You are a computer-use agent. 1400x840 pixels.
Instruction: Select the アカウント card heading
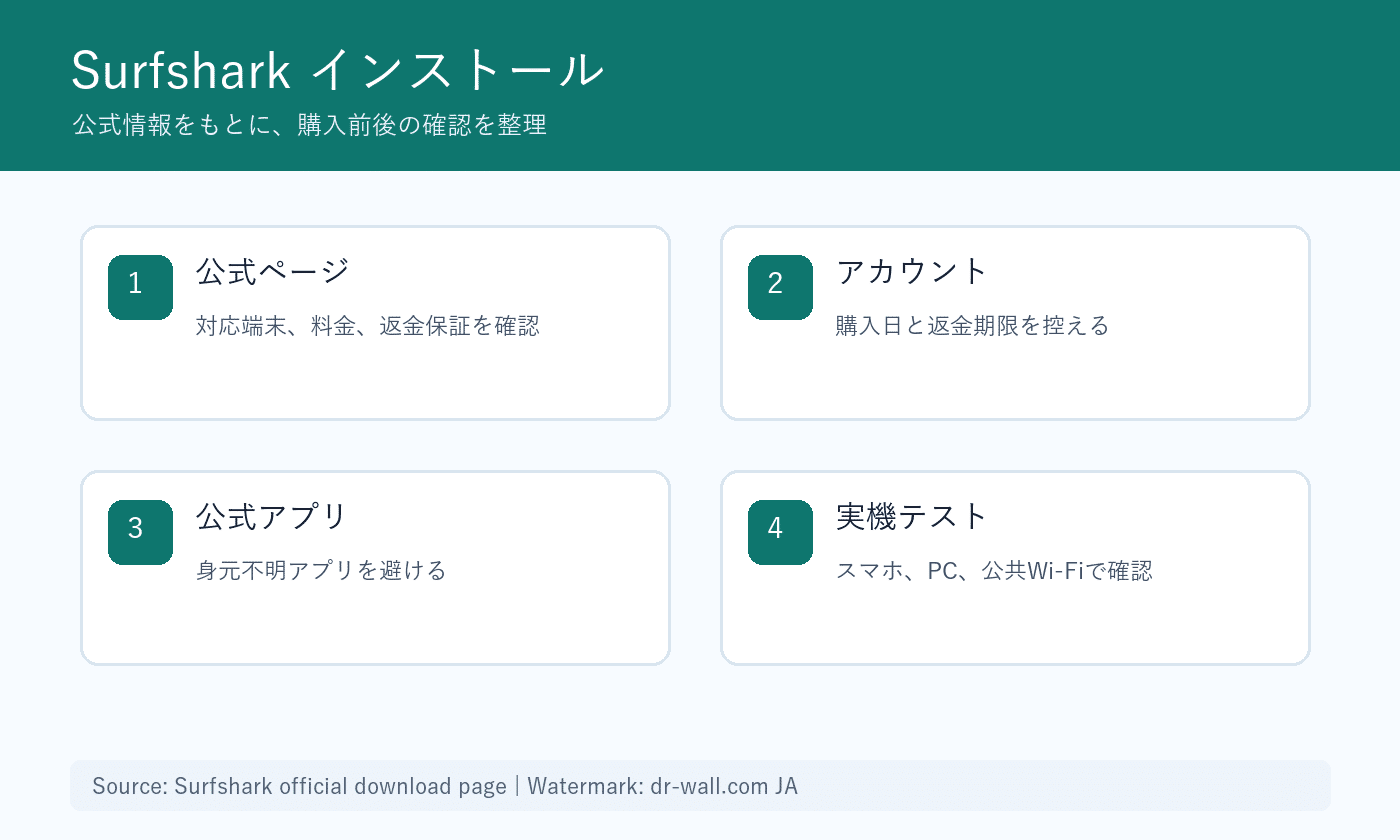pyautogui.click(x=912, y=271)
